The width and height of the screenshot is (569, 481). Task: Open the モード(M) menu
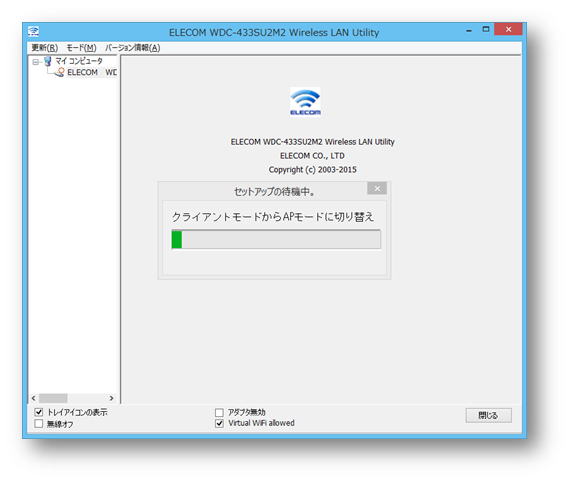click(x=82, y=48)
